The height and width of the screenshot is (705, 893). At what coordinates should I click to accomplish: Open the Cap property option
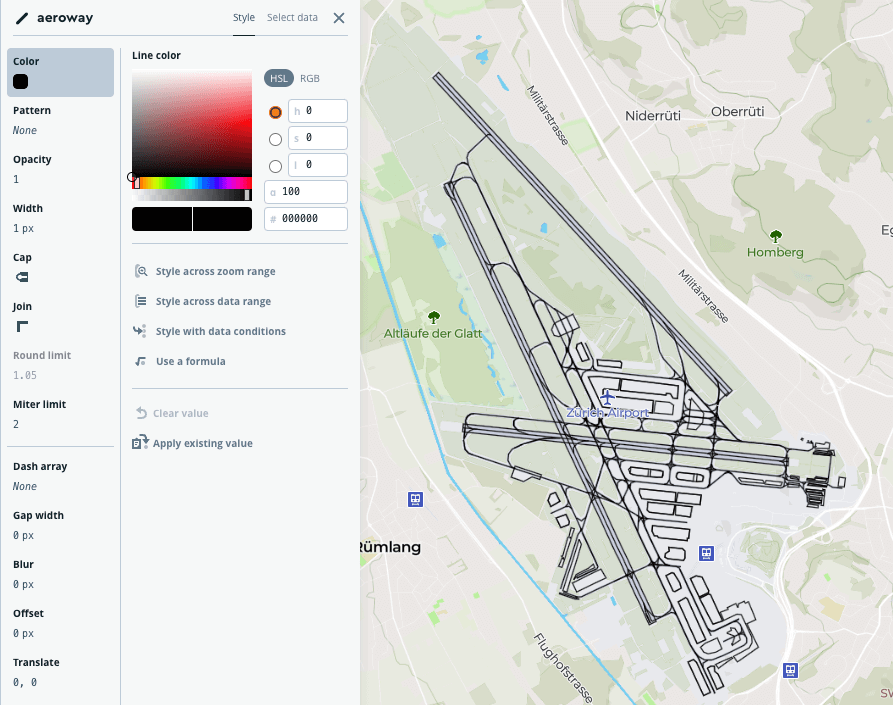tap(22, 277)
